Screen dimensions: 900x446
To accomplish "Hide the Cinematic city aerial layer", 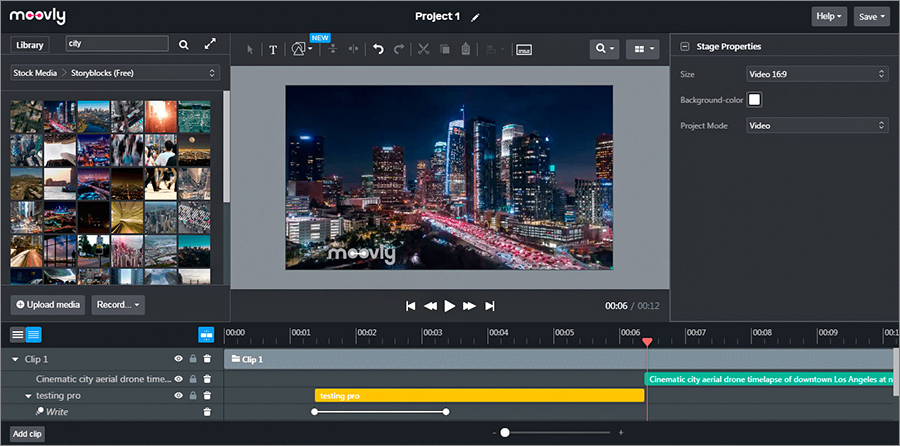I will coord(179,379).
